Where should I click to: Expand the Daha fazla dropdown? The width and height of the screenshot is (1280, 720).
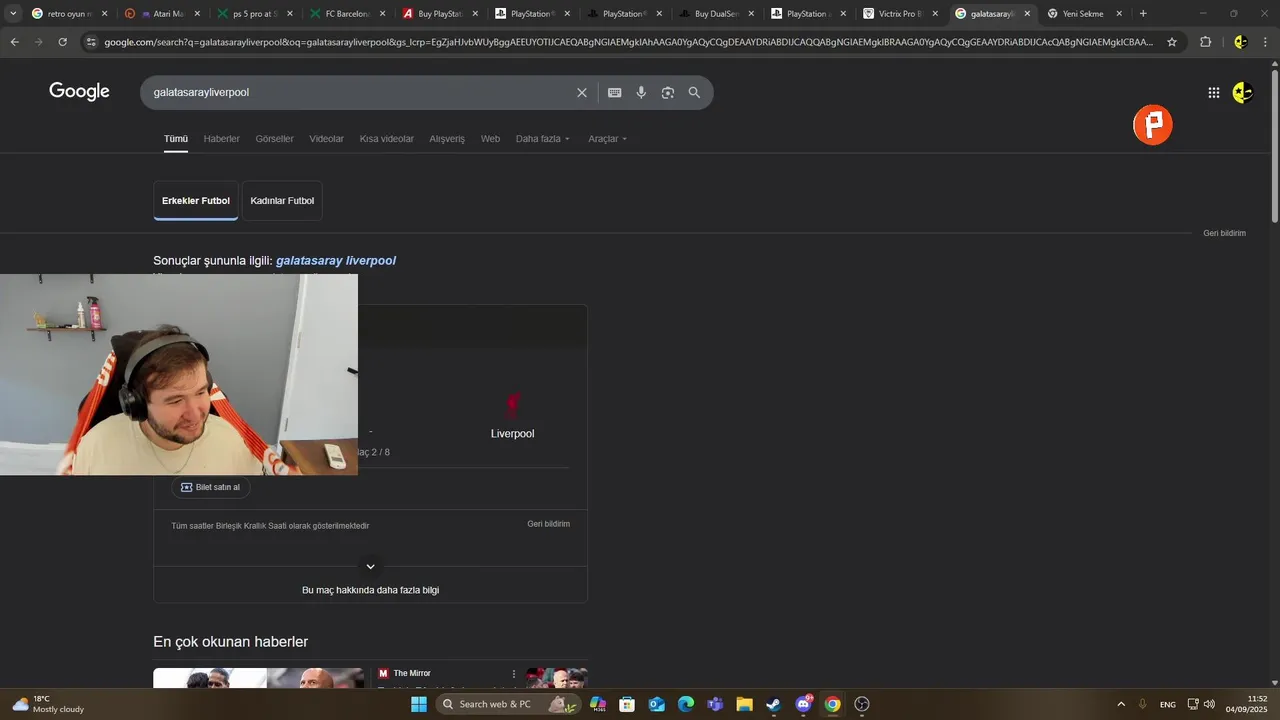click(x=543, y=139)
